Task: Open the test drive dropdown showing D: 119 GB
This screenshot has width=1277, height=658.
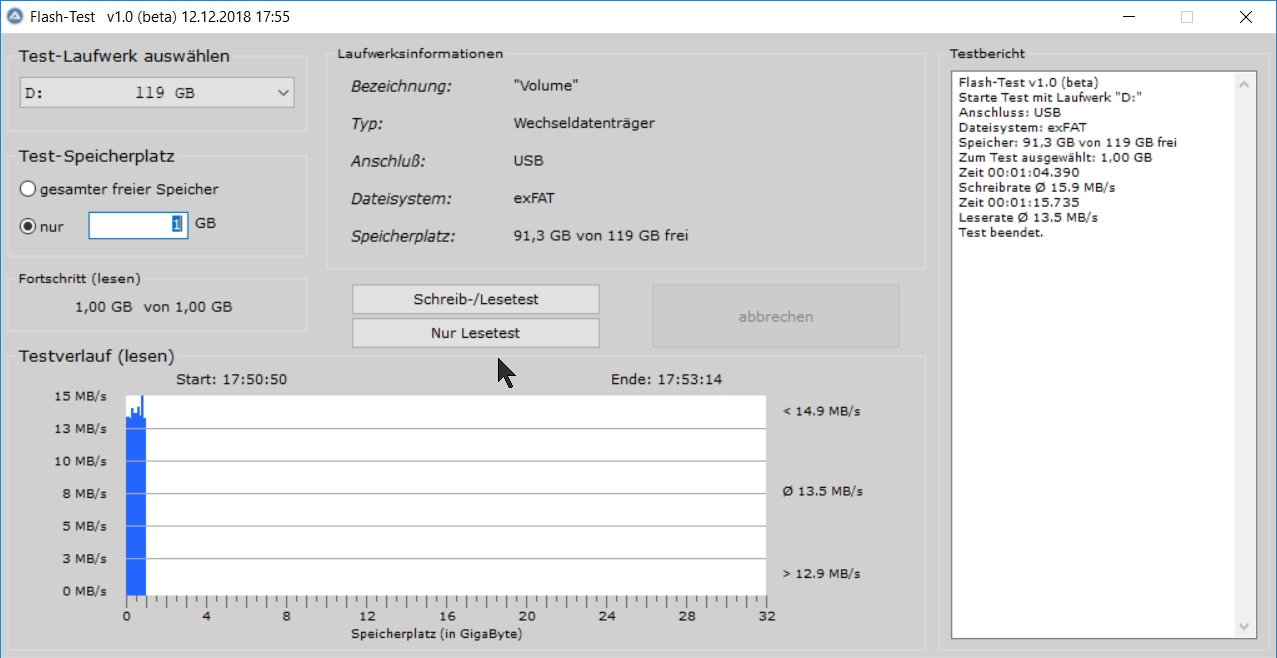Action: point(157,93)
